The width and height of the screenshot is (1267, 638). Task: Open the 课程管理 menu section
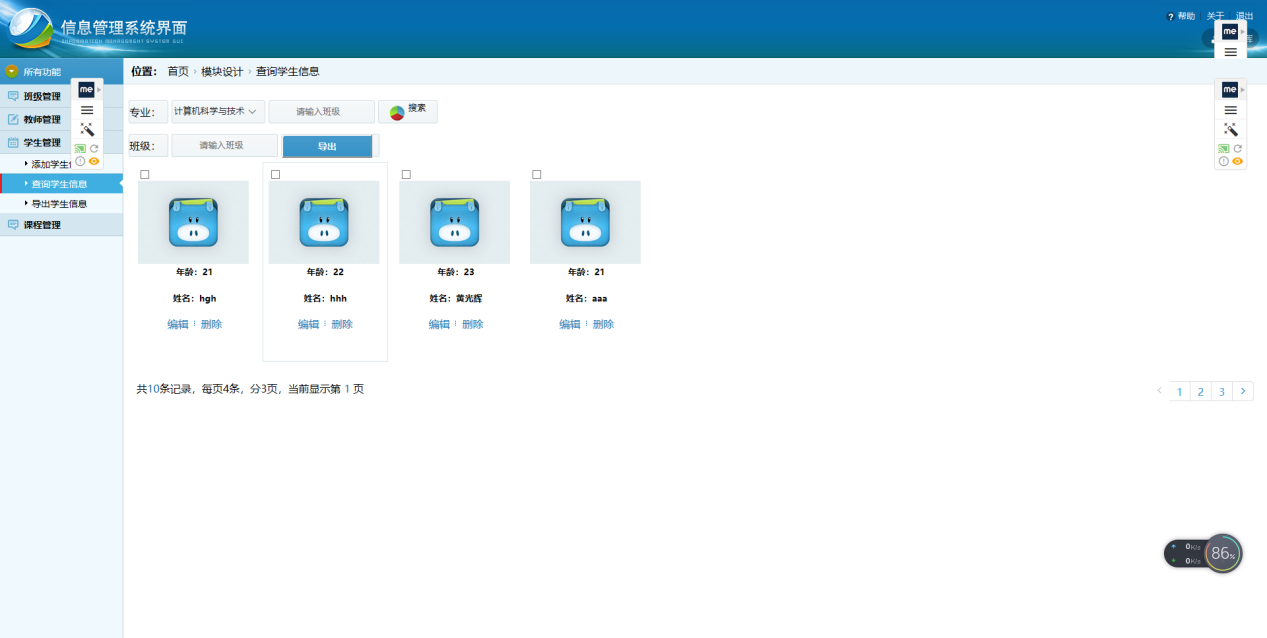point(61,225)
